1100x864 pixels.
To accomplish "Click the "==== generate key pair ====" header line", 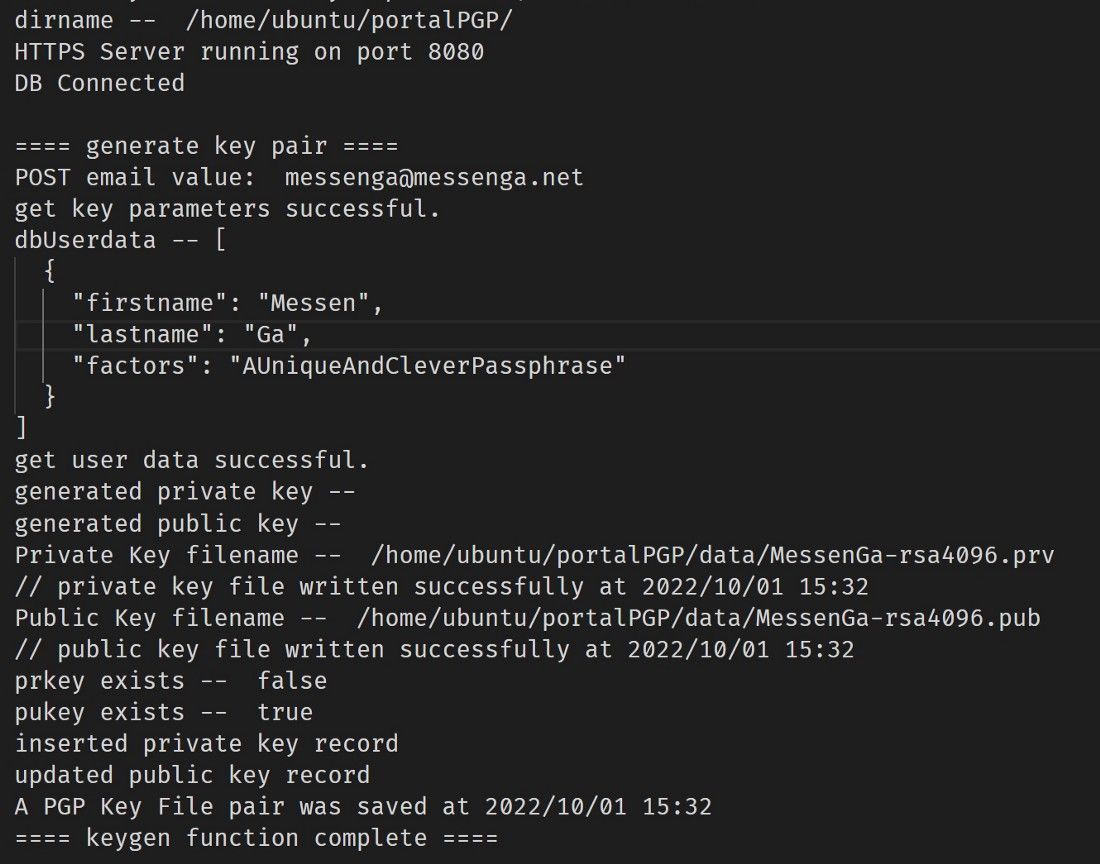I will [206, 146].
